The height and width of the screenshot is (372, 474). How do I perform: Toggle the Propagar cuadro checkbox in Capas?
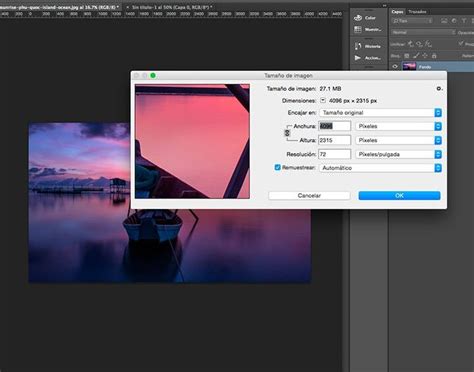tap(461, 43)
